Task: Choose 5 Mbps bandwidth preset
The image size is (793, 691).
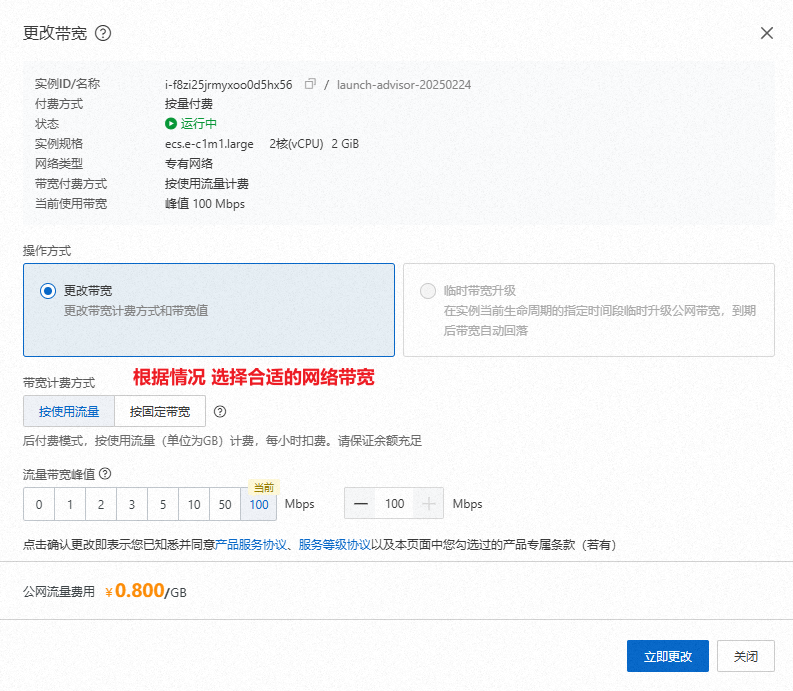Action: pyautogui.click(x=163, y=504)
